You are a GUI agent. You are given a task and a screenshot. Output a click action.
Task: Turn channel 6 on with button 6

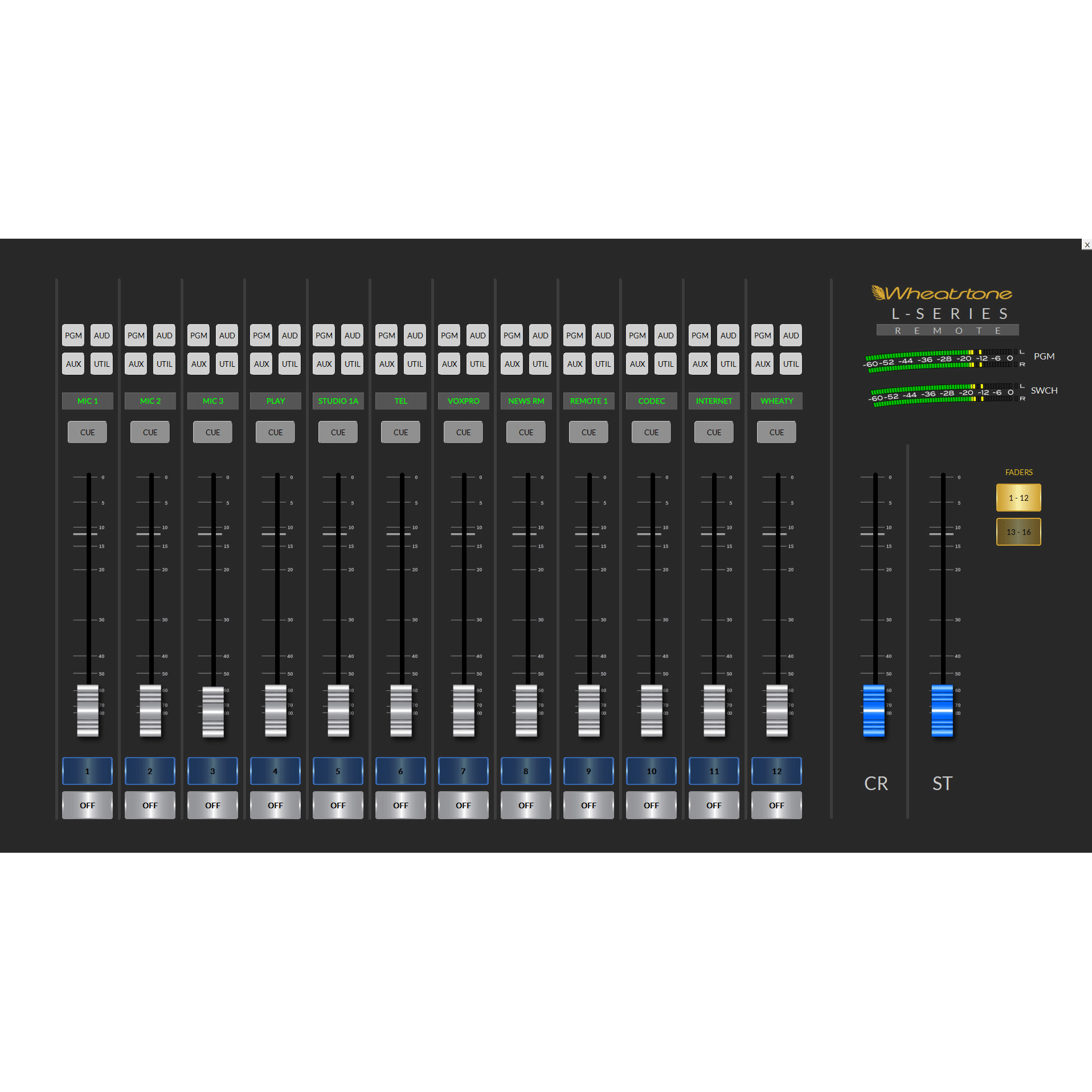click(x=400, y=771)
